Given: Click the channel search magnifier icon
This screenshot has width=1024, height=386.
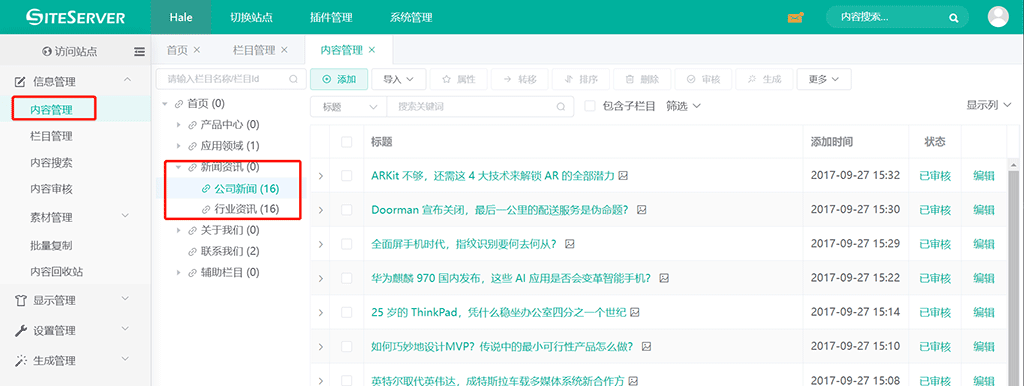Looking at the screenshot, I should [x=293, y=79].
